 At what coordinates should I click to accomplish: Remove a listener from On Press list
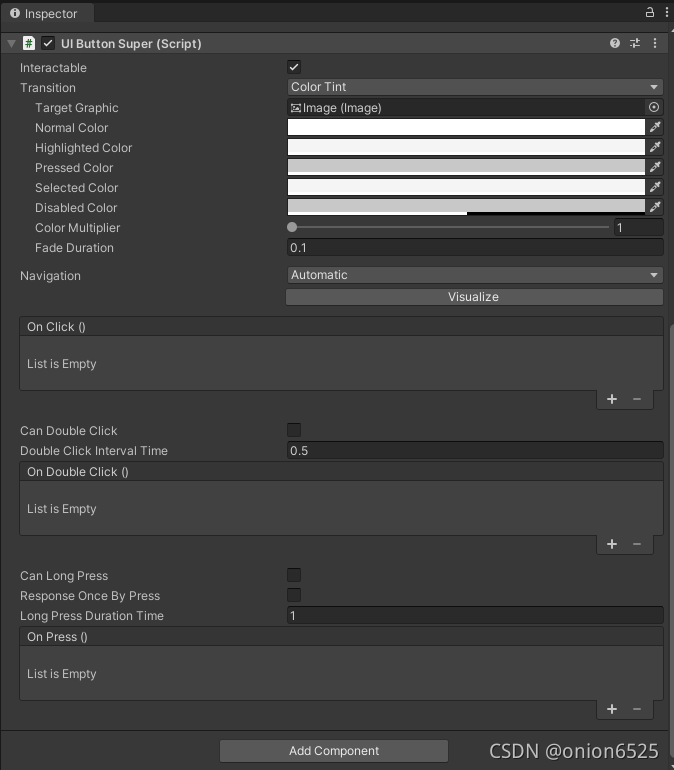637,709
